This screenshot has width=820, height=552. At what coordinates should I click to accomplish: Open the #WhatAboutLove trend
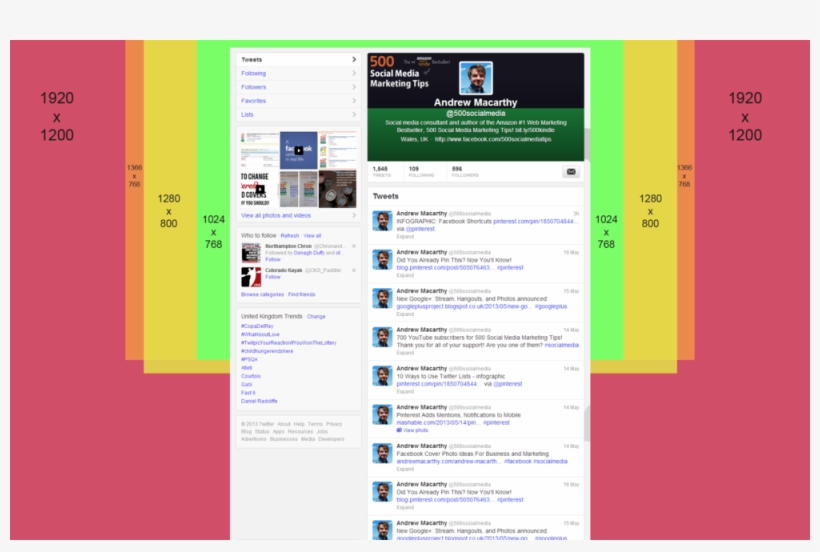pyautogui.click(x=260, y=334)
